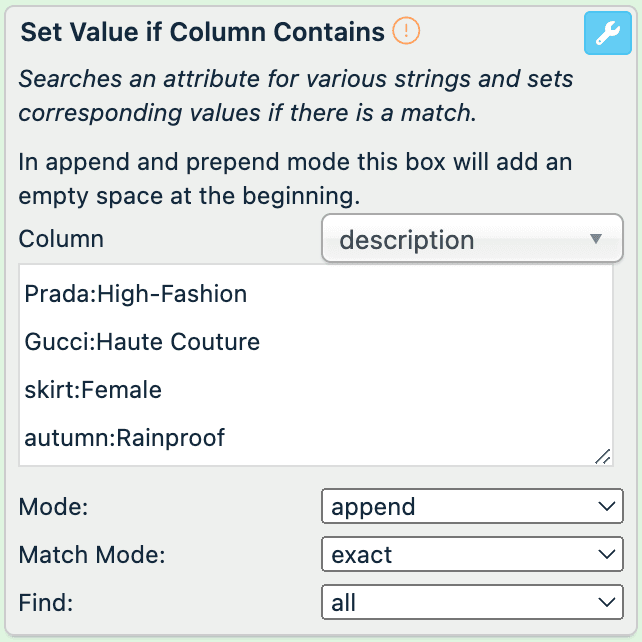The height and width of the screenshot is (642, 642).
Task: Click the Set Value if Column Contains title
Action: pos(203,32)
